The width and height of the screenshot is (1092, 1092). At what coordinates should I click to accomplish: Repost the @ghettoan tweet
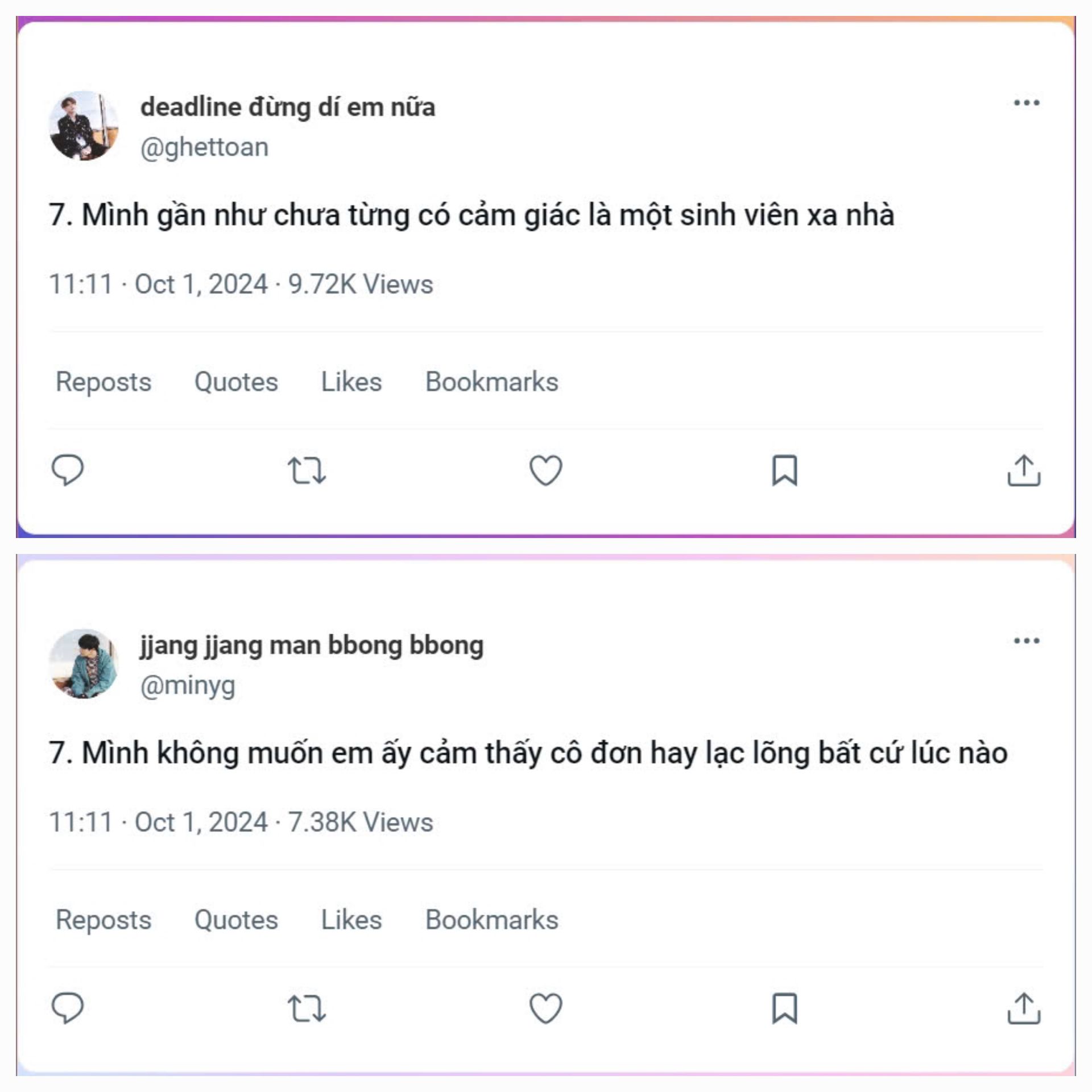(x=307, y=470)
